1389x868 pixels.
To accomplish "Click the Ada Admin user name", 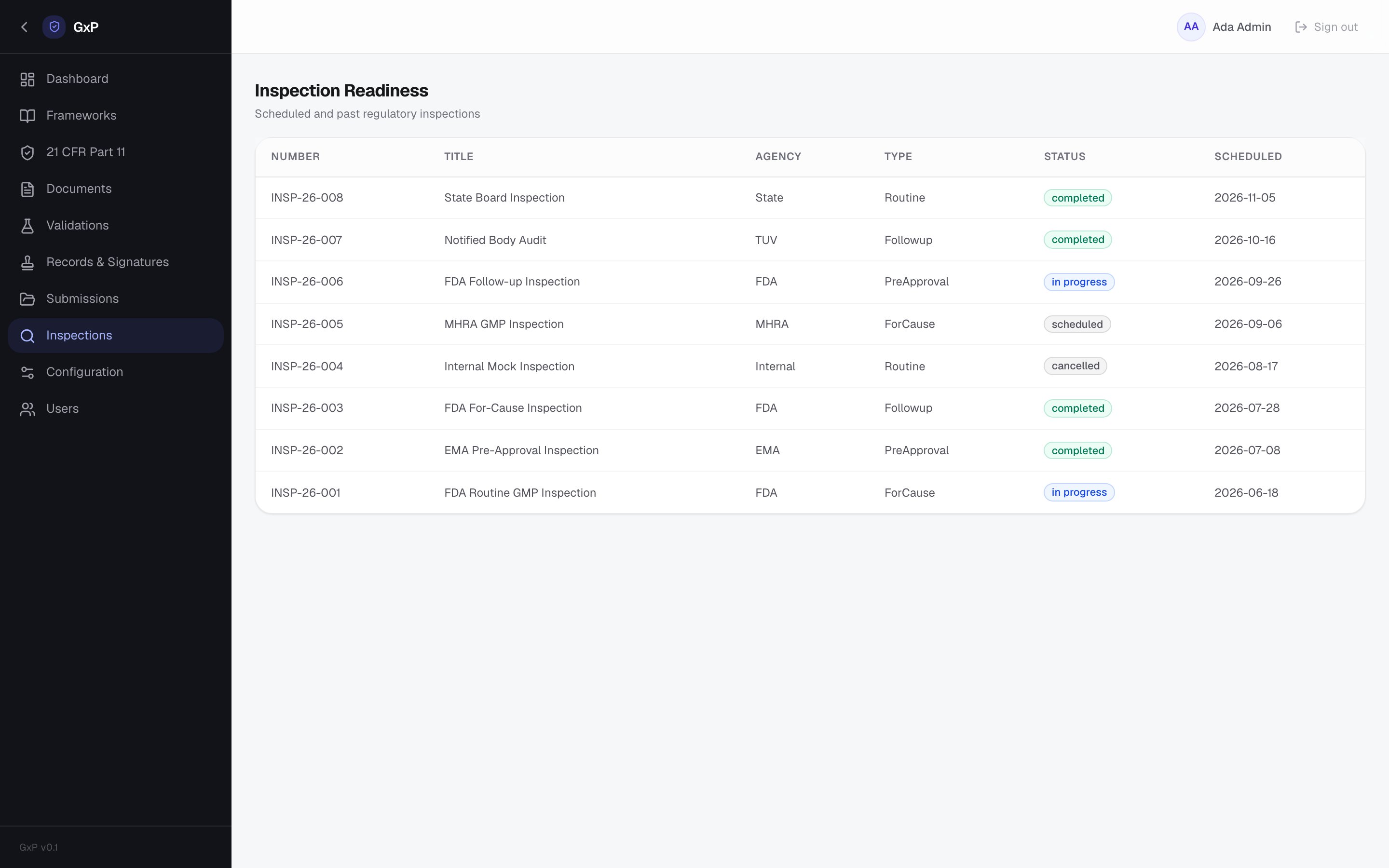I will [1241, 27].
